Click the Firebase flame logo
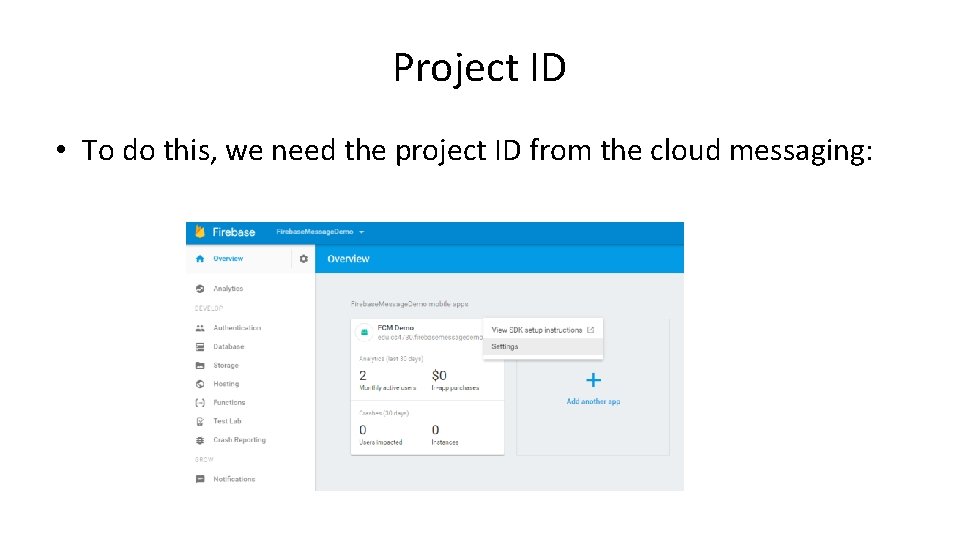 [x=200, y=231]
